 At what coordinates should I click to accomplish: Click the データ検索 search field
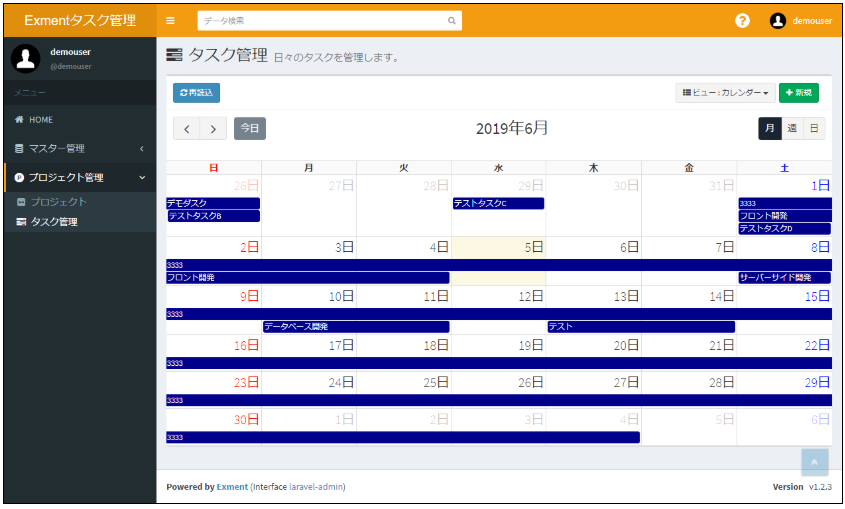pos(320,20)
